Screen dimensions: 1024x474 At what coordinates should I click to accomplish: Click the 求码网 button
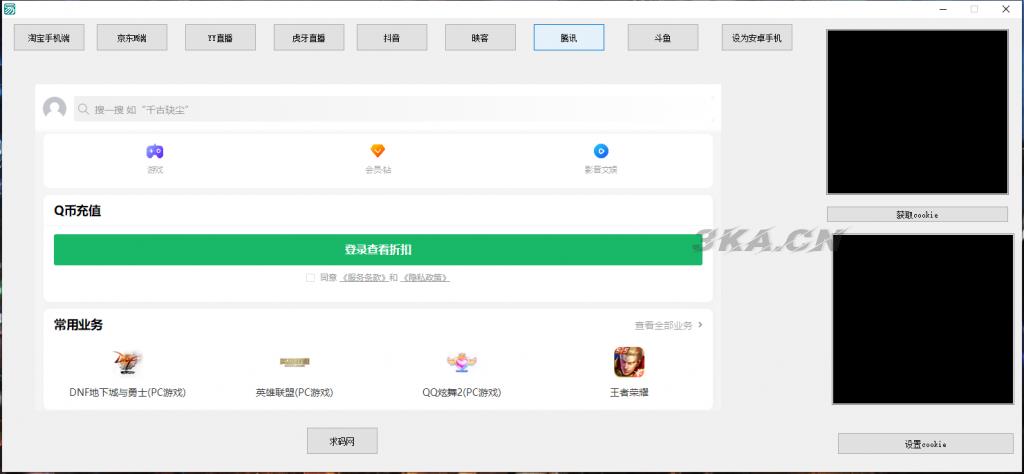coord(342,441)
